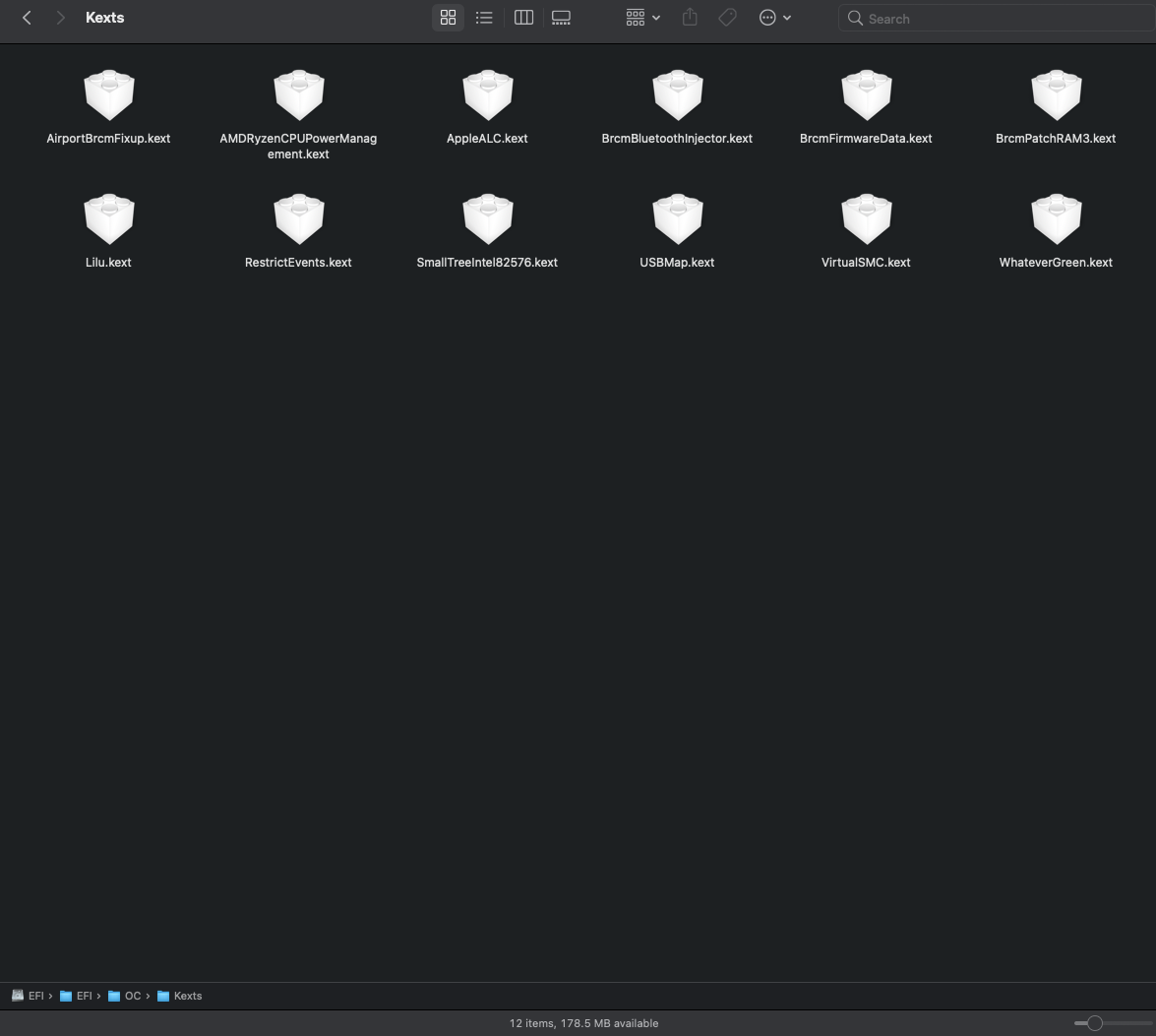Switch to list view mode
The height and width of the screenshot is (1036, 1156).
coord(484,18)
